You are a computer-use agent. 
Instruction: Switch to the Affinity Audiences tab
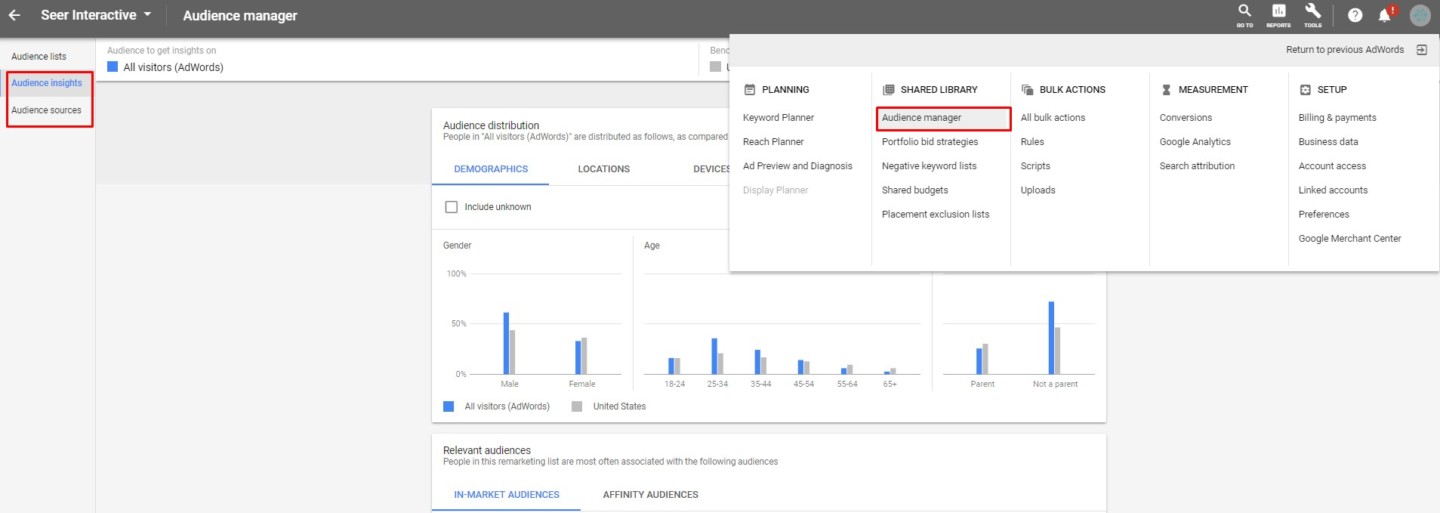pyautogui.click(x=650, y=495)
